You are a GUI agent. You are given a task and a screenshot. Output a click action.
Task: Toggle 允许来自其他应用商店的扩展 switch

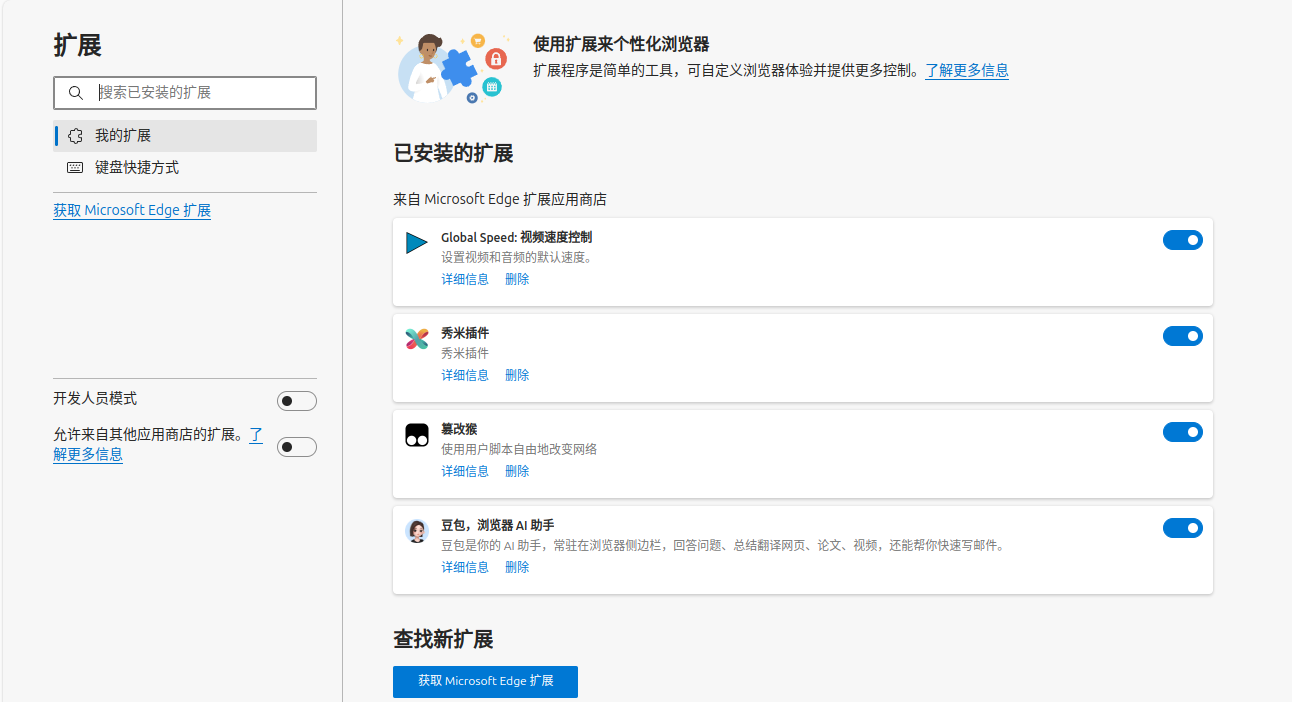(x=297, y=447)
